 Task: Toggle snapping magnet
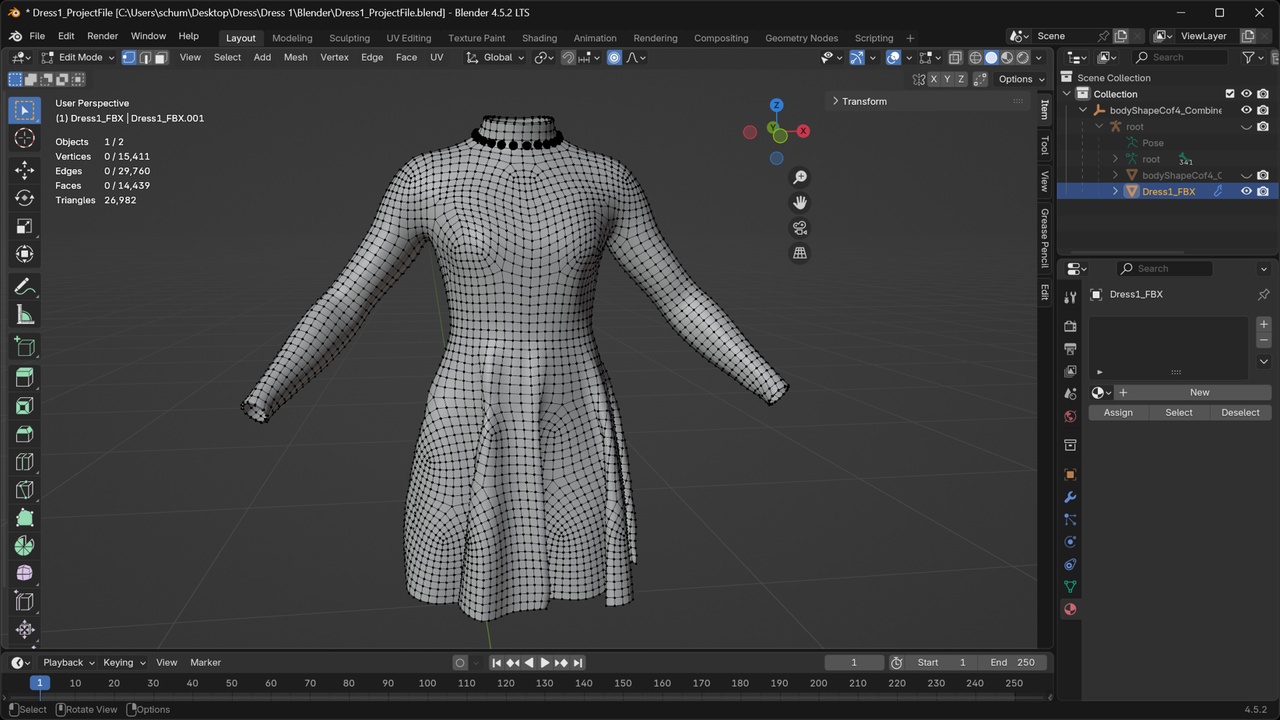click(568, 58)
